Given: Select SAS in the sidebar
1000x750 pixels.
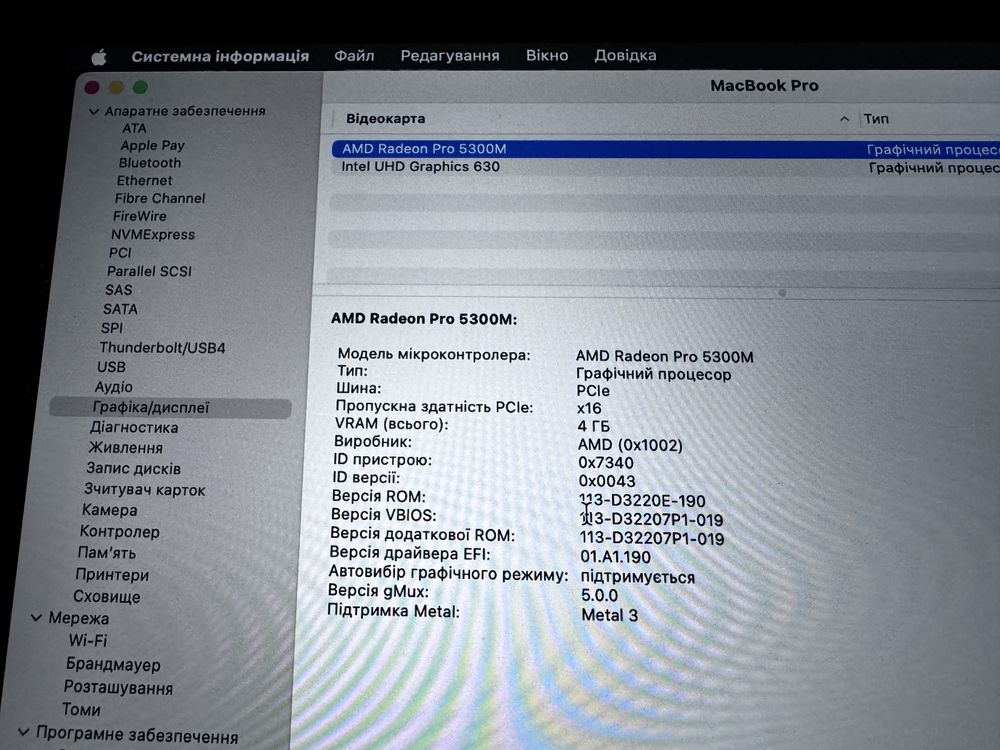Looking at the screenshot, I should (119, 290).
